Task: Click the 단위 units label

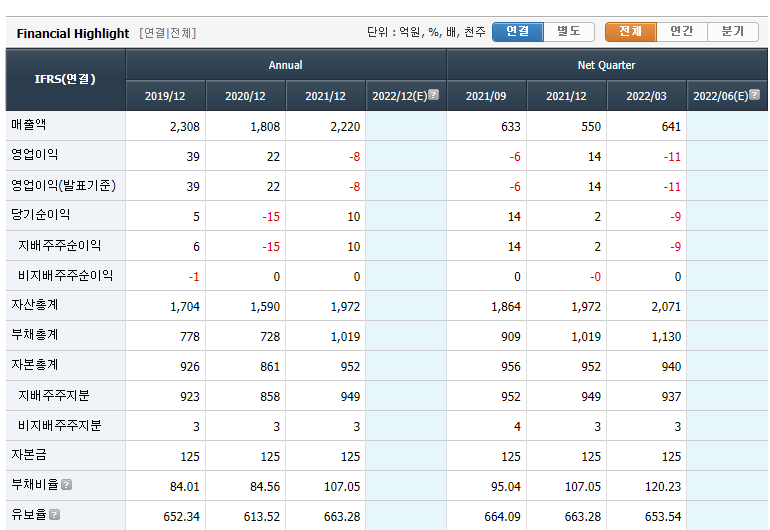Action: coord(426,32)
